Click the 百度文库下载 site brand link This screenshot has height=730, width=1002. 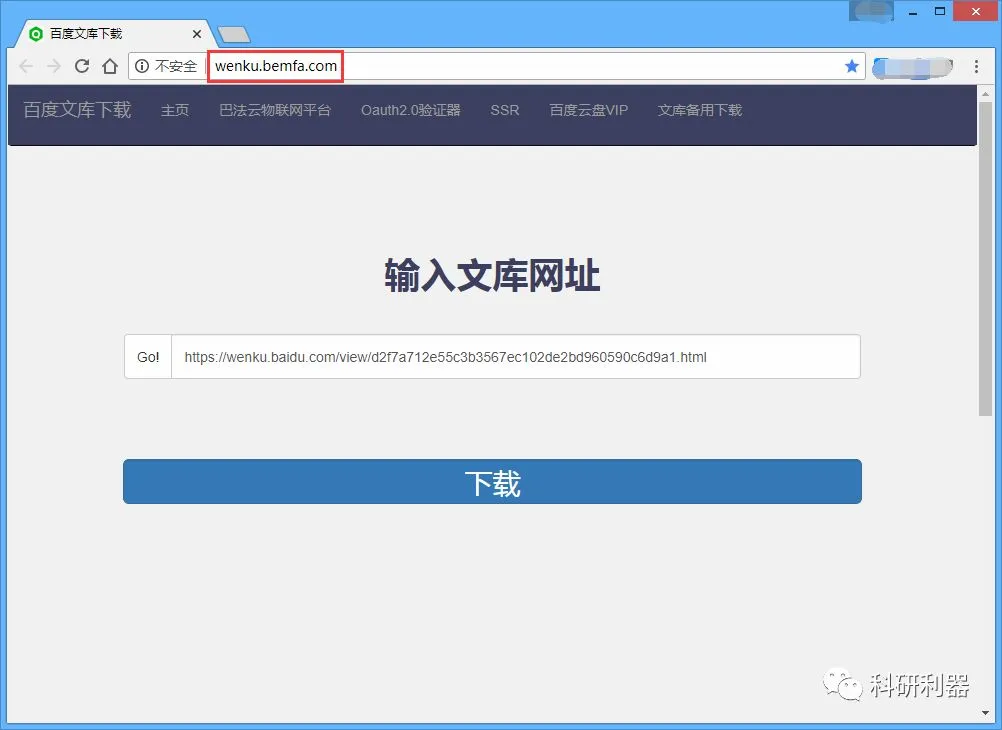77,110
